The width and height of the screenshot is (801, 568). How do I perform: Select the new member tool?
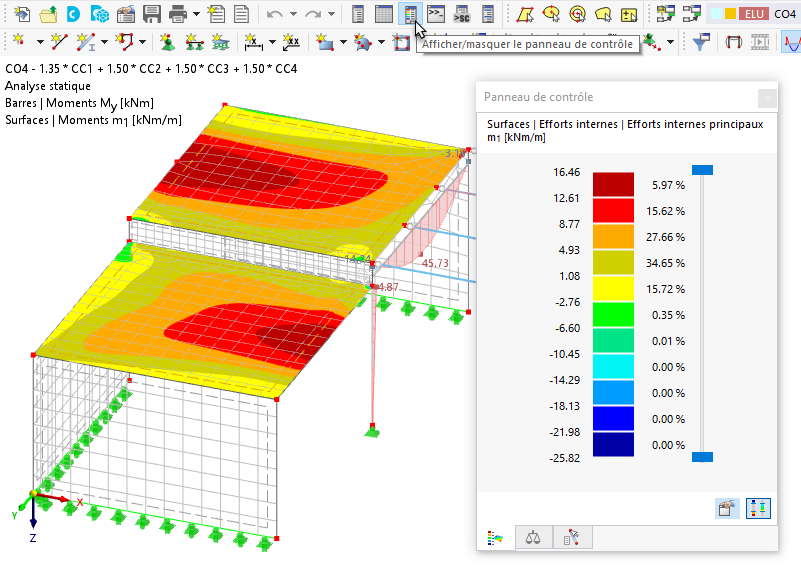[x=86, y=42]
